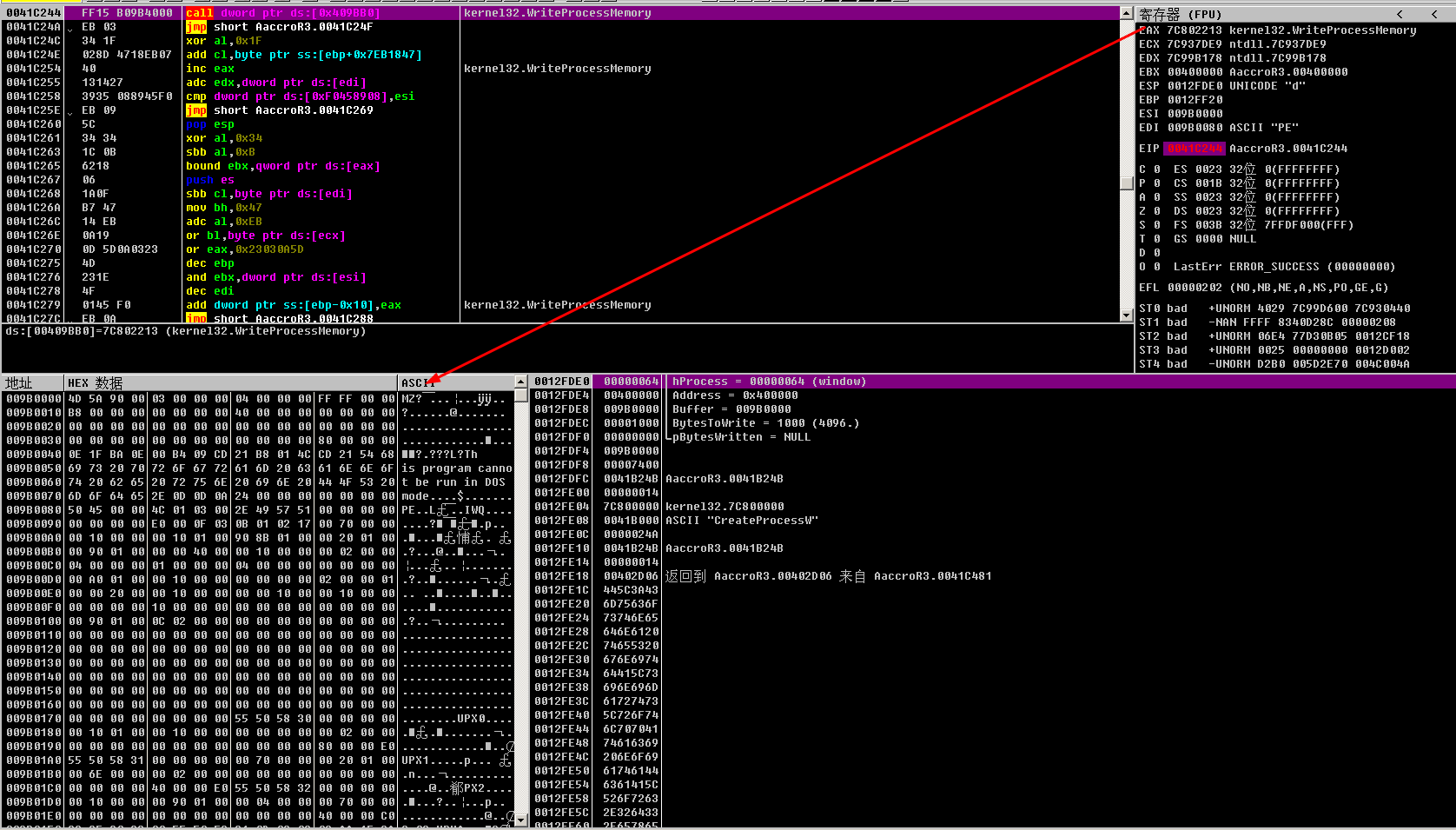Click the T trap flag value
This screenshot has width=1456, height=830.
1156,239
